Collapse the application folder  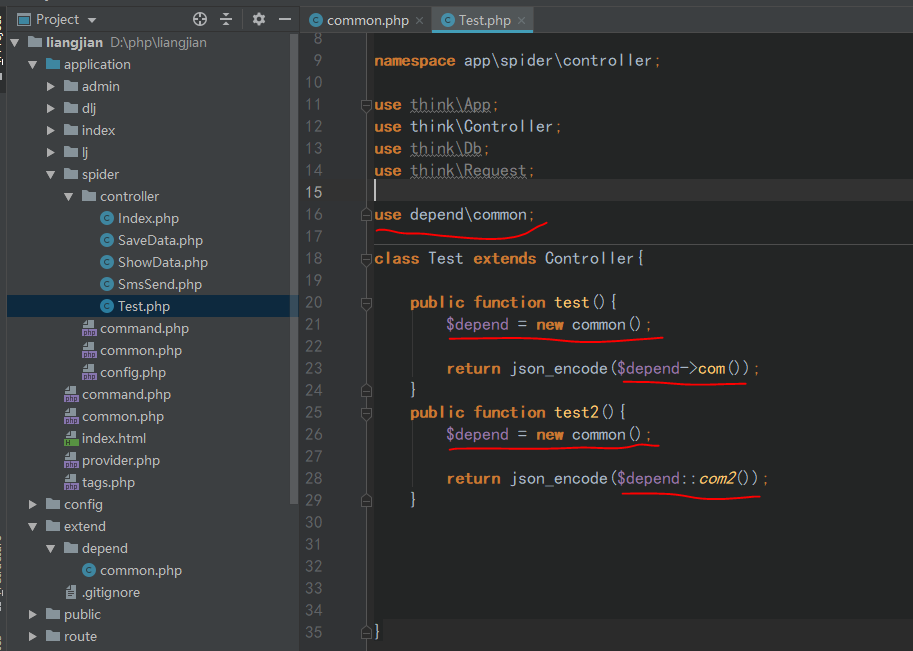coord(34,64)
